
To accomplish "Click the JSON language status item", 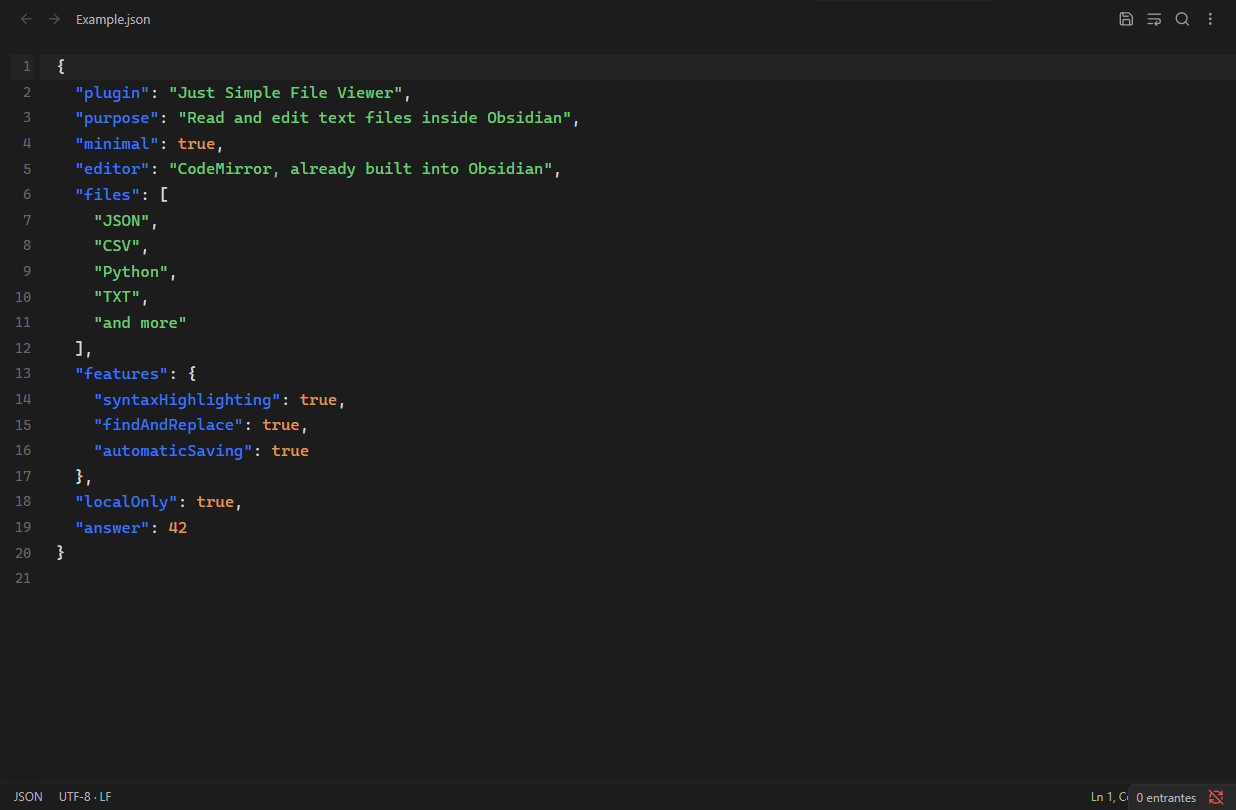I will [28, 797].
